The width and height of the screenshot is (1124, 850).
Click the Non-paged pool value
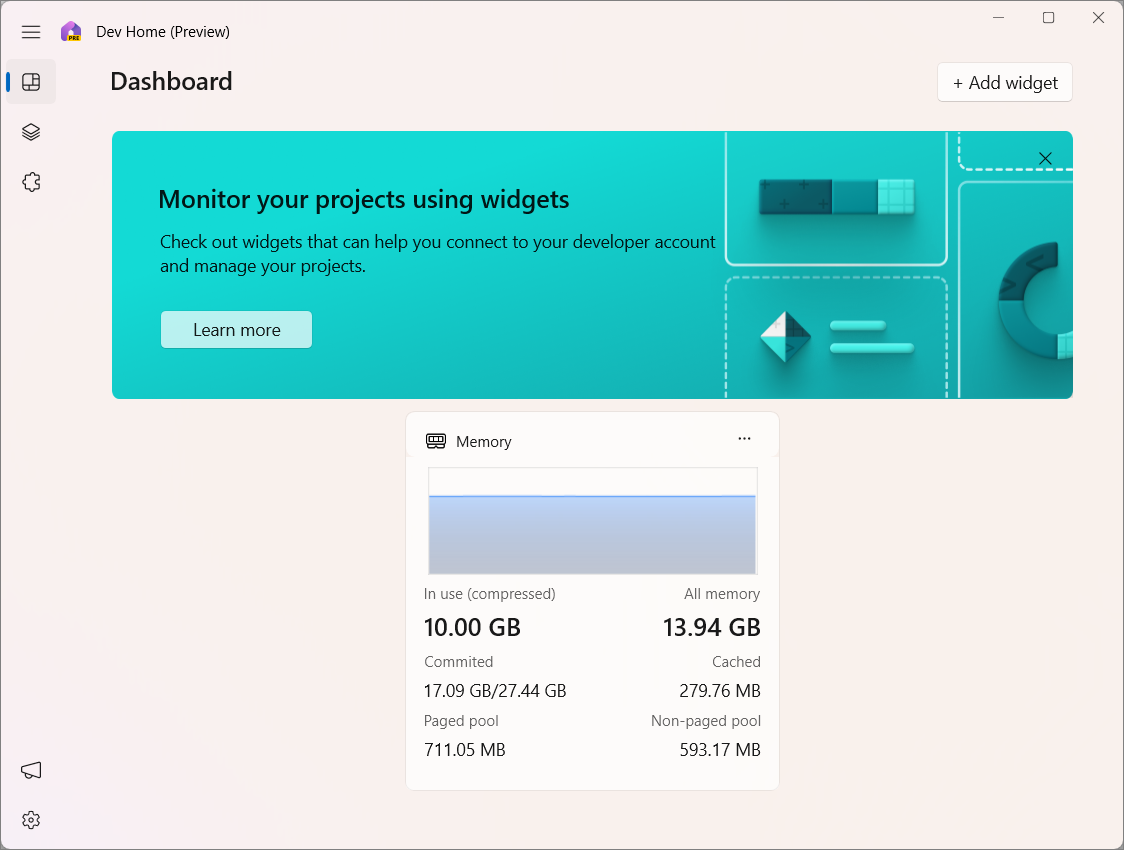[x=719, y=749]
